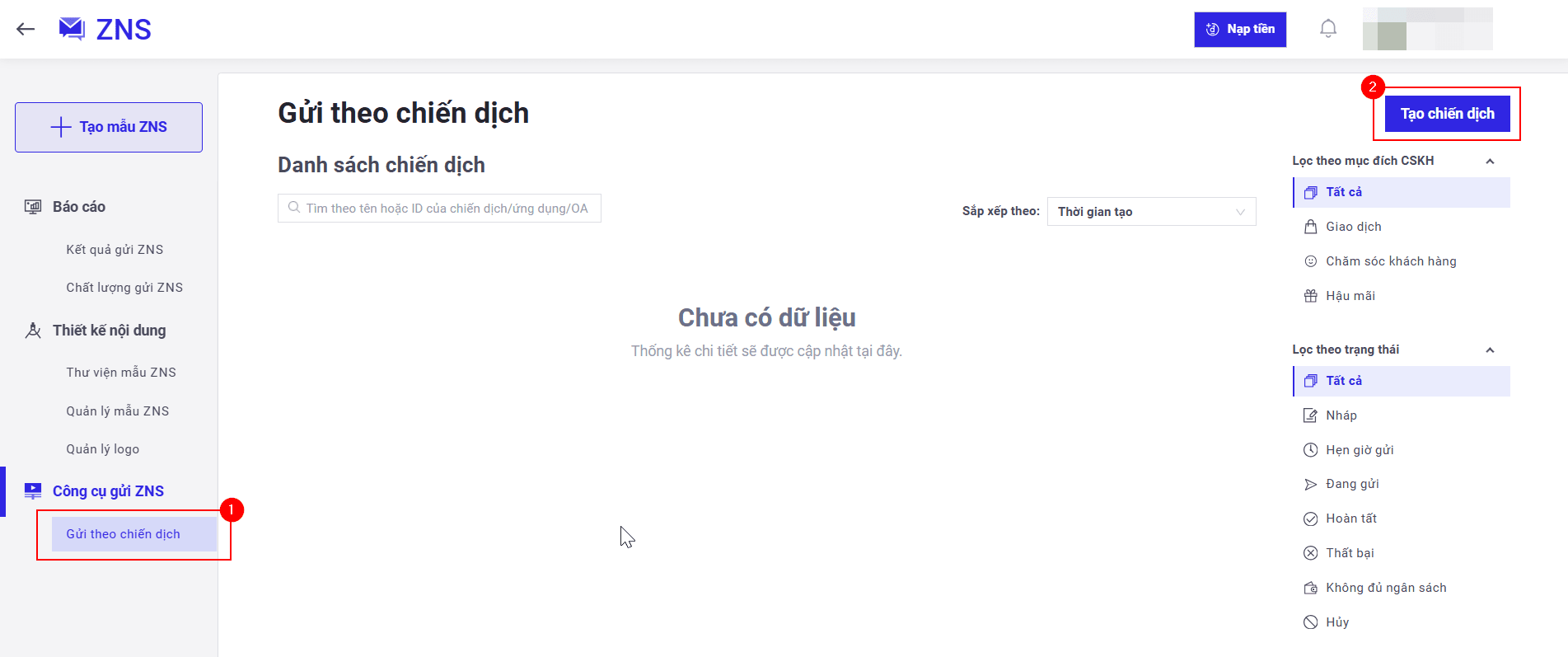The width and height of the screenshot is (1568, 657).
Task: Click the Tạo chiến dịch button
Action: 1447,114
